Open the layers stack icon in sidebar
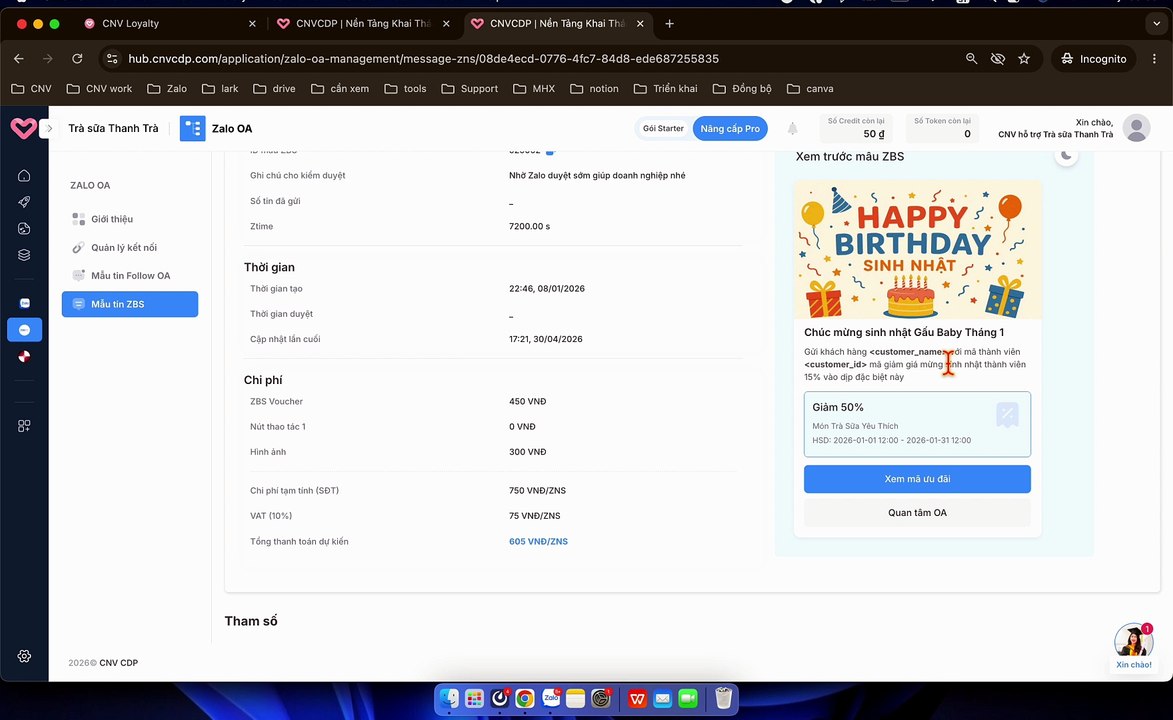This screenshot has width=1173, height=720. (24, 255)
